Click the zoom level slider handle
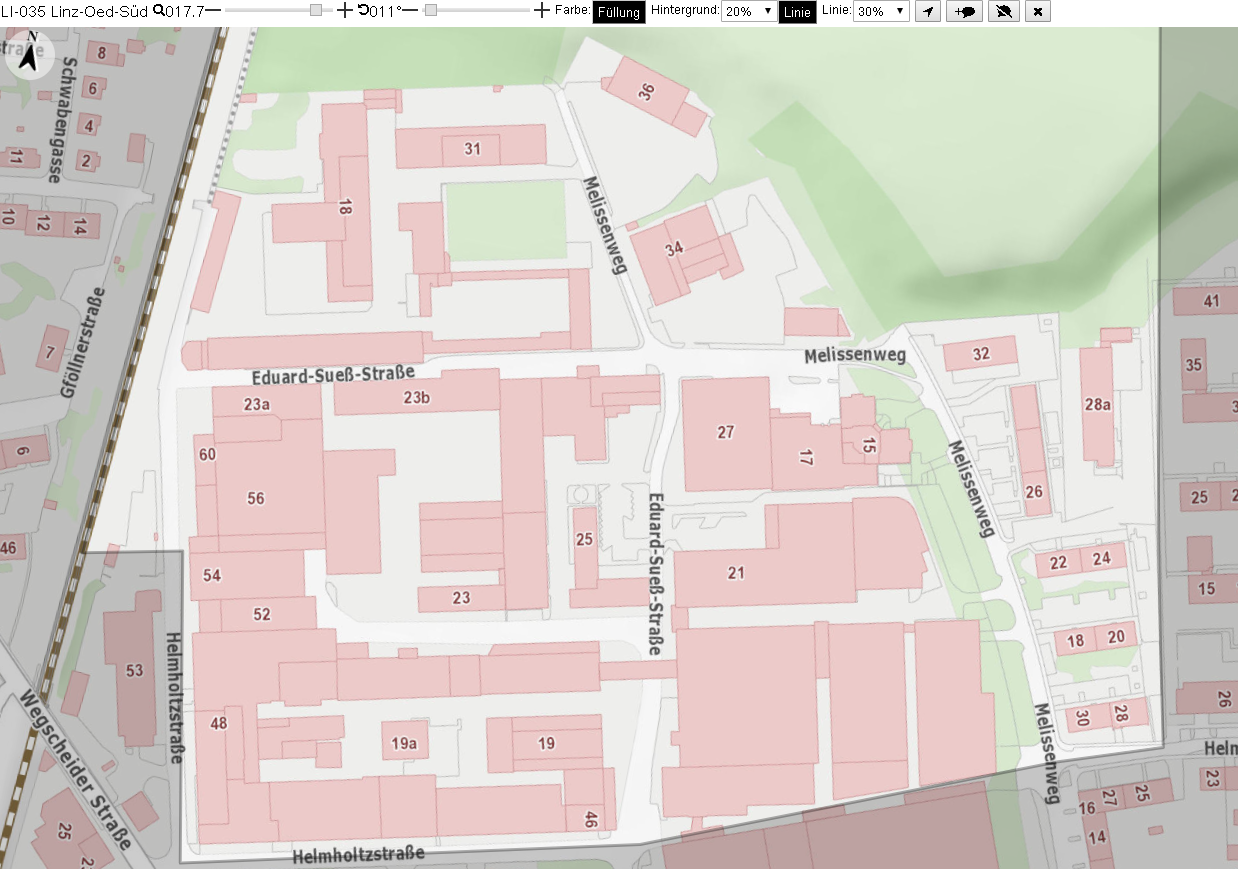The height and width of the screenshot is (869, 1238). pyautogui.click(x=316, y=10)
